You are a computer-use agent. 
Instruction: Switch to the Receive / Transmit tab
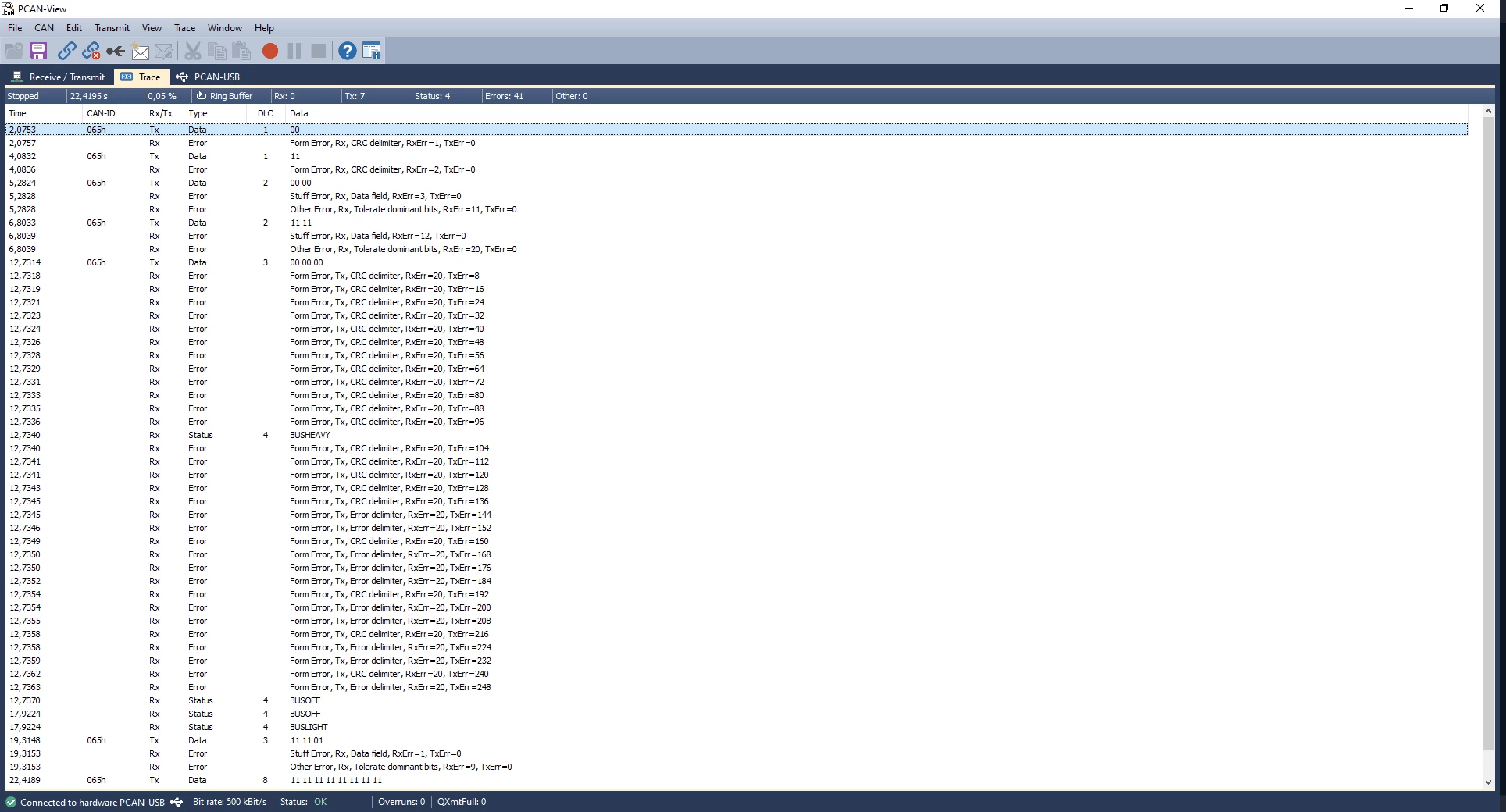pyautogui.click(x=59, y=77)
